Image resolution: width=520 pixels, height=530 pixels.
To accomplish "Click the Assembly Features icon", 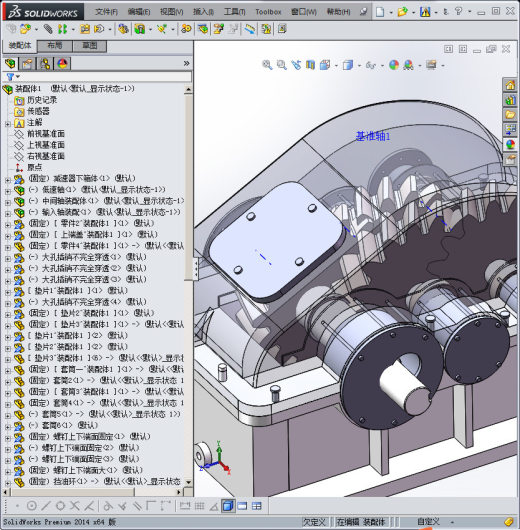I will pyautogui.click(x=140, y=29).
